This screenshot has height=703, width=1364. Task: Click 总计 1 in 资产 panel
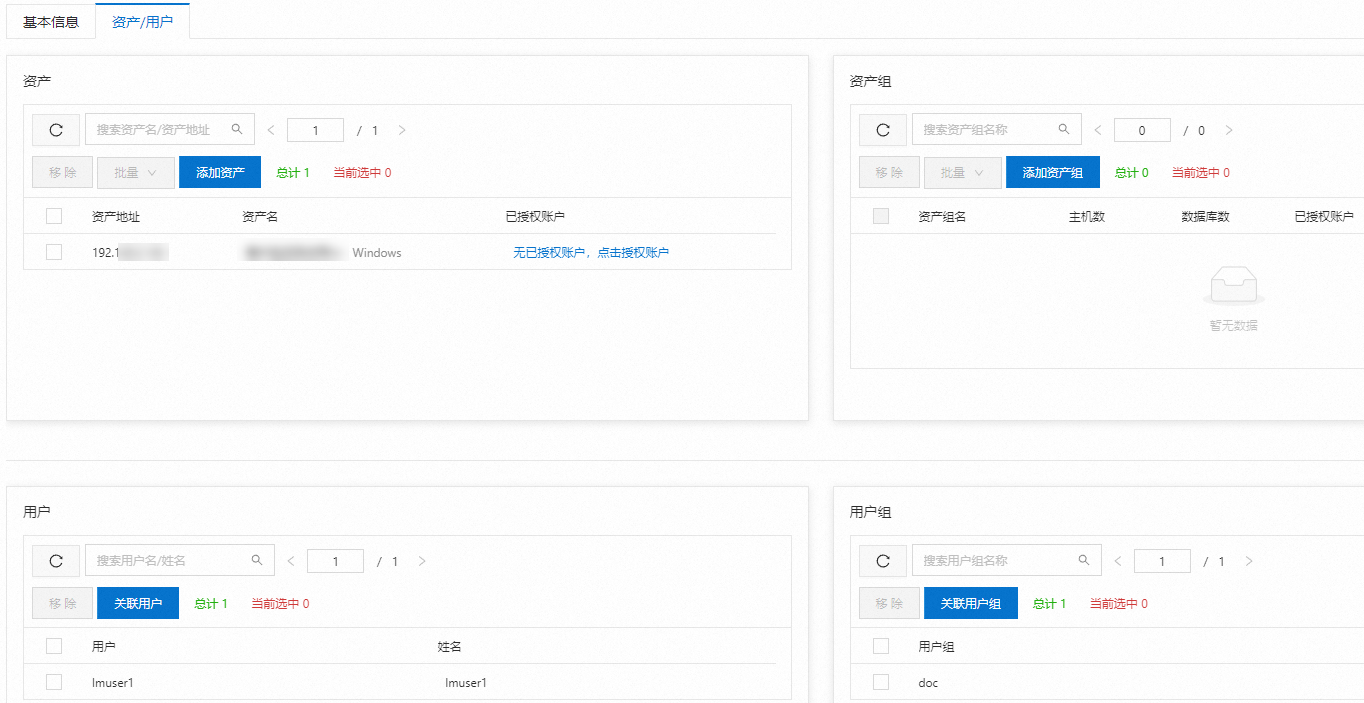293,173
